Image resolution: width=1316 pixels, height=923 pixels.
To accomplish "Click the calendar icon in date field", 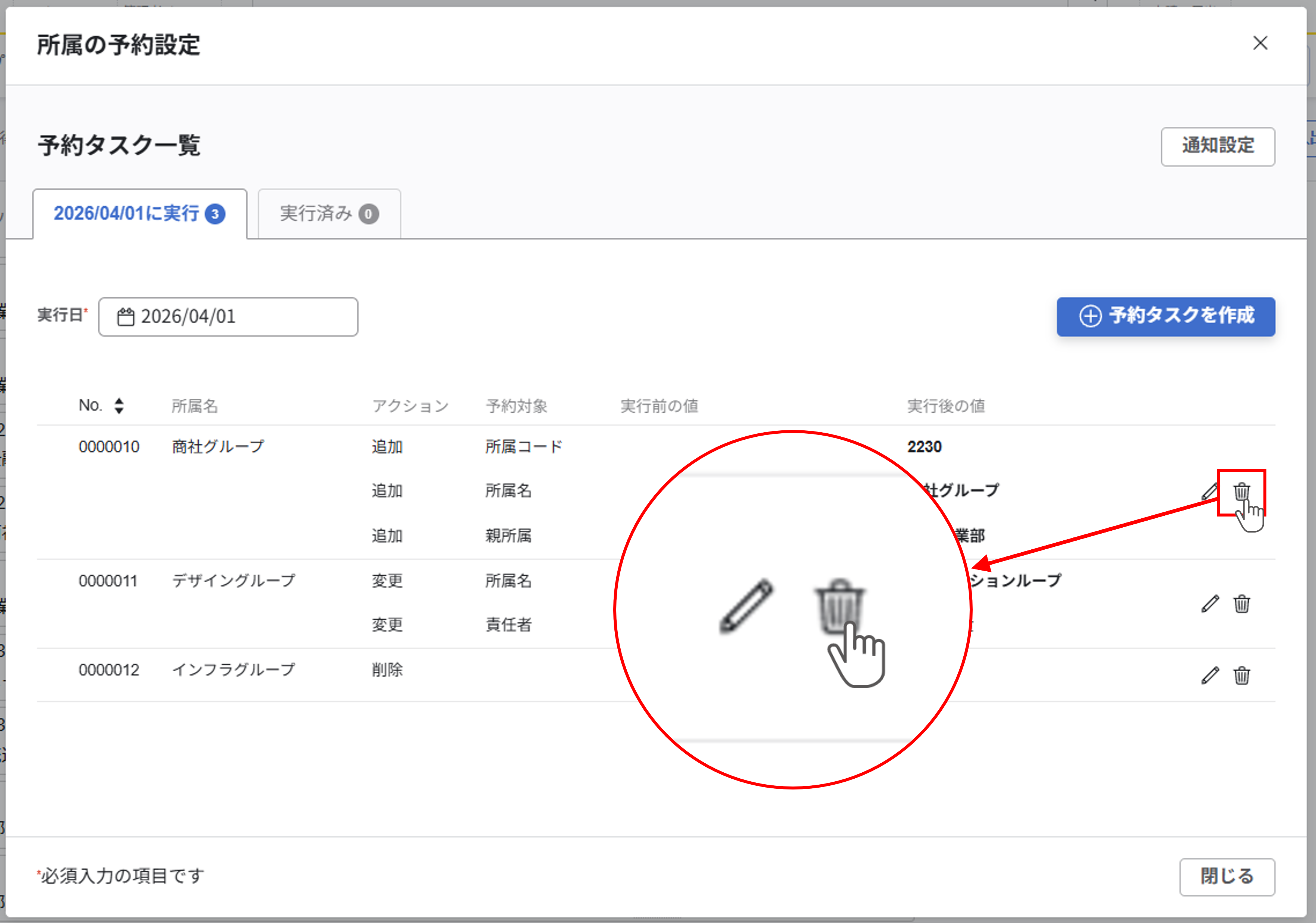I will click(126, 317).
